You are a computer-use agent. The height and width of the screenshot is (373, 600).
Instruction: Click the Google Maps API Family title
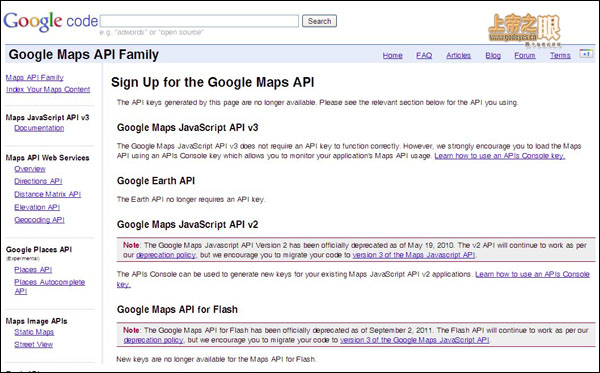coord(83,54)
